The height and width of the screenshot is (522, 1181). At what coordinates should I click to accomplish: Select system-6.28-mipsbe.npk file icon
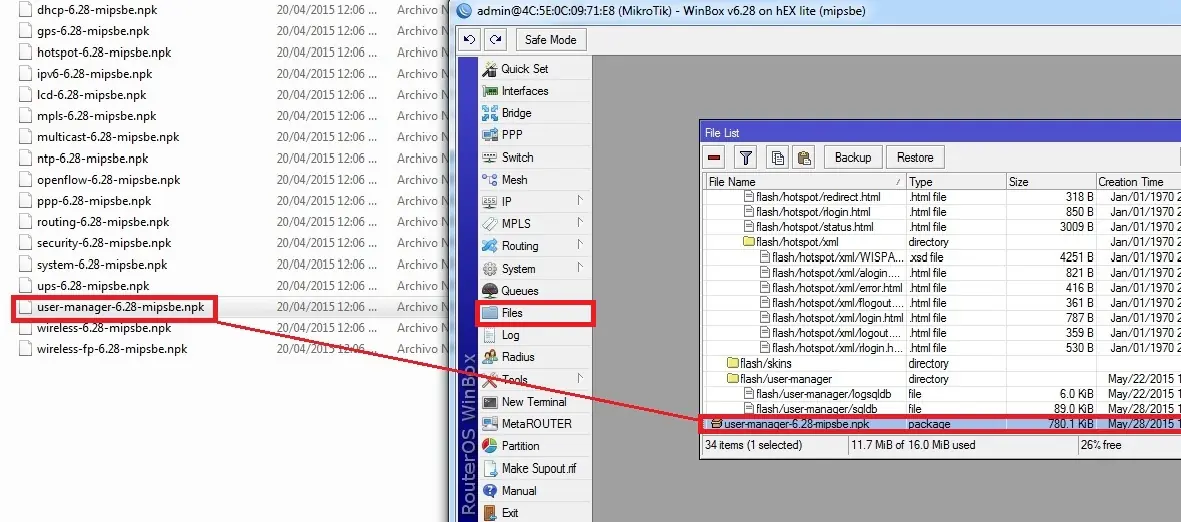(x=25, y=264)
